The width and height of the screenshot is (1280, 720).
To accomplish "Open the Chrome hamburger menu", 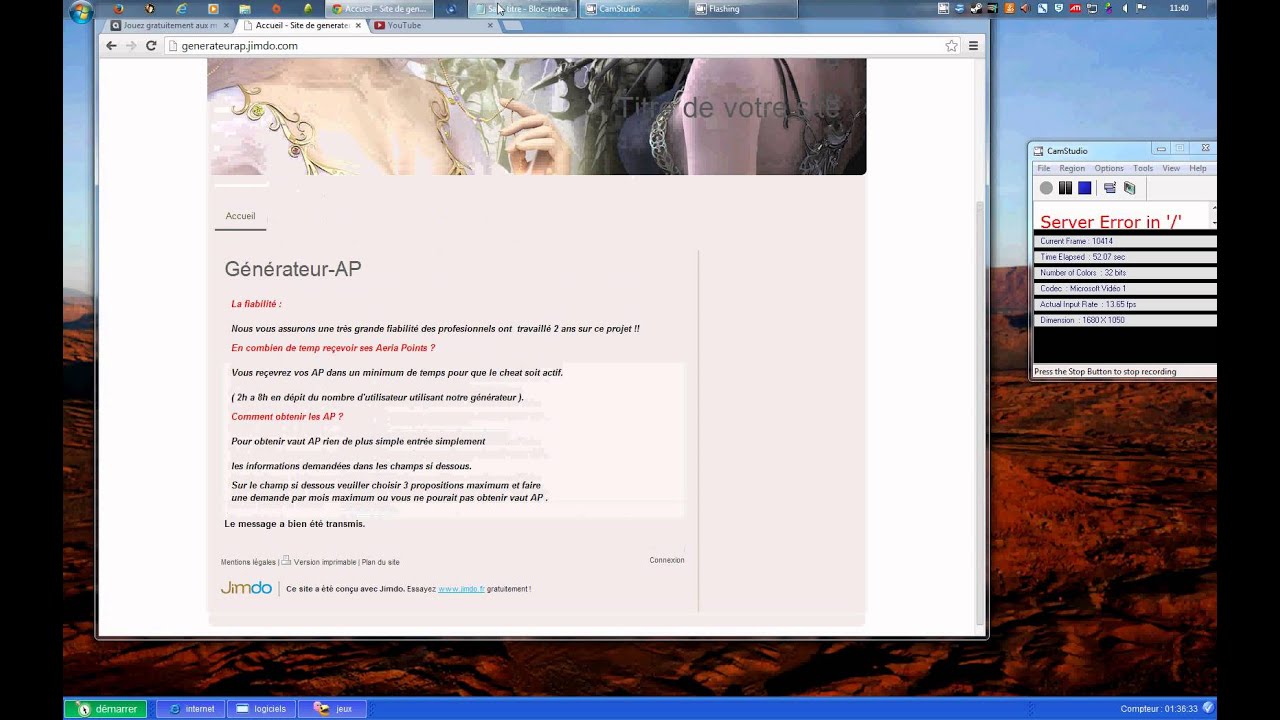I will 973,45.
